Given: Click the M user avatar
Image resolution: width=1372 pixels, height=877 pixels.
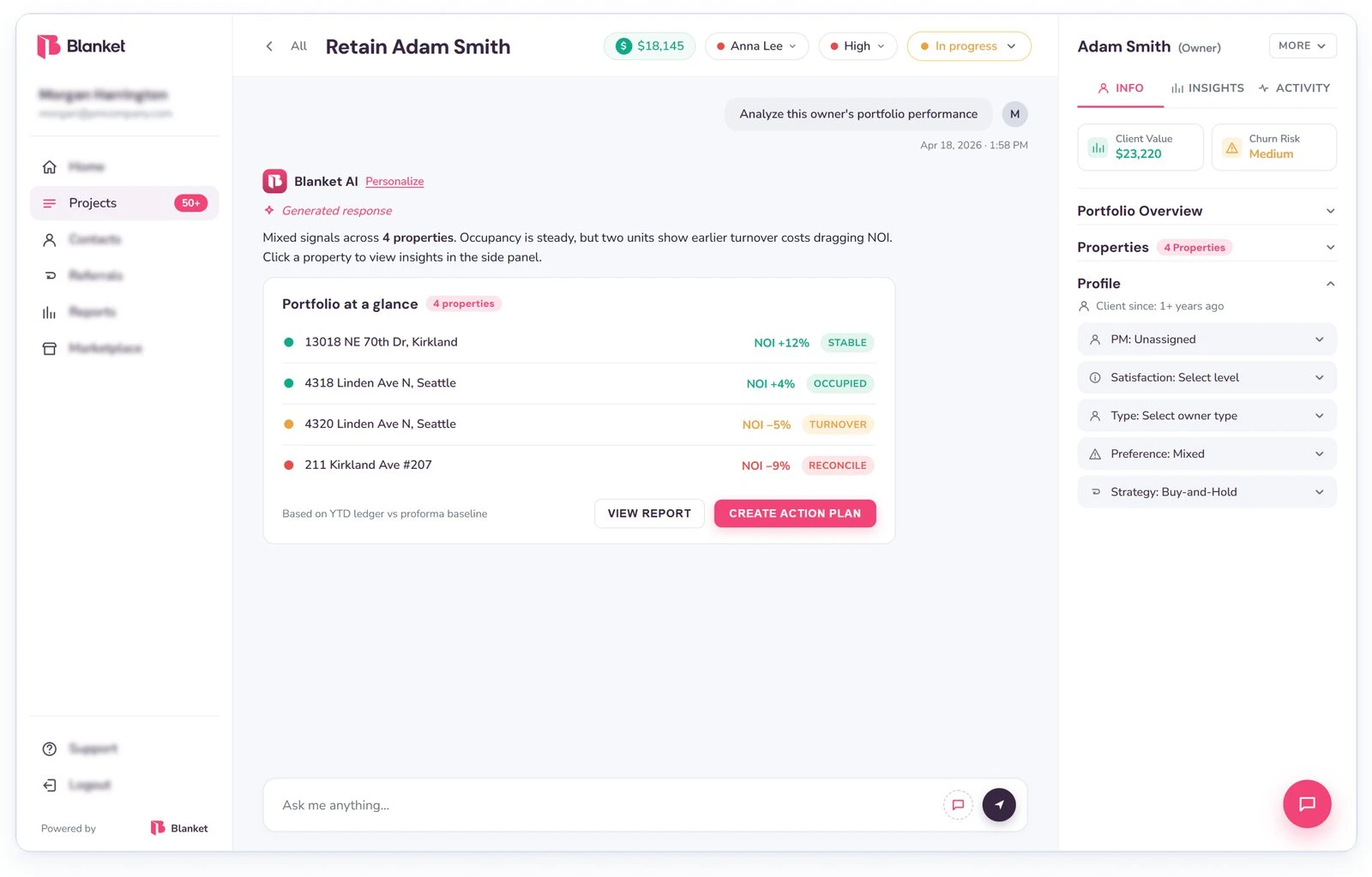Looking at the screenshot, I should point(1014,114).
